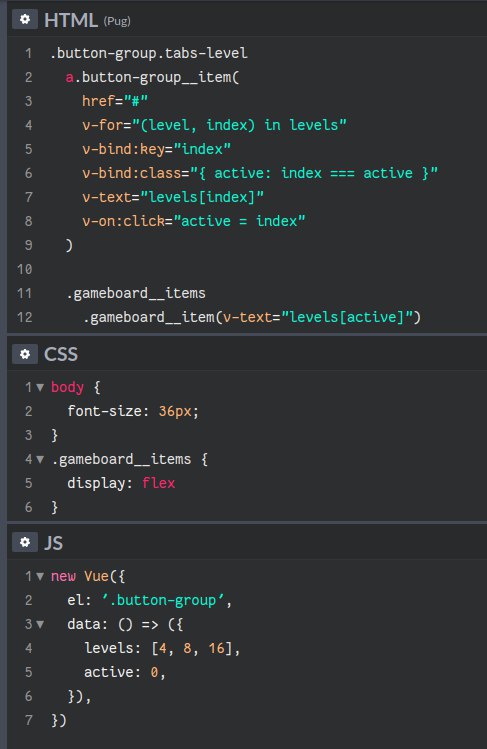Open JS editor settings gear
Screen dimensions: 487x749
tap(25, 542)
